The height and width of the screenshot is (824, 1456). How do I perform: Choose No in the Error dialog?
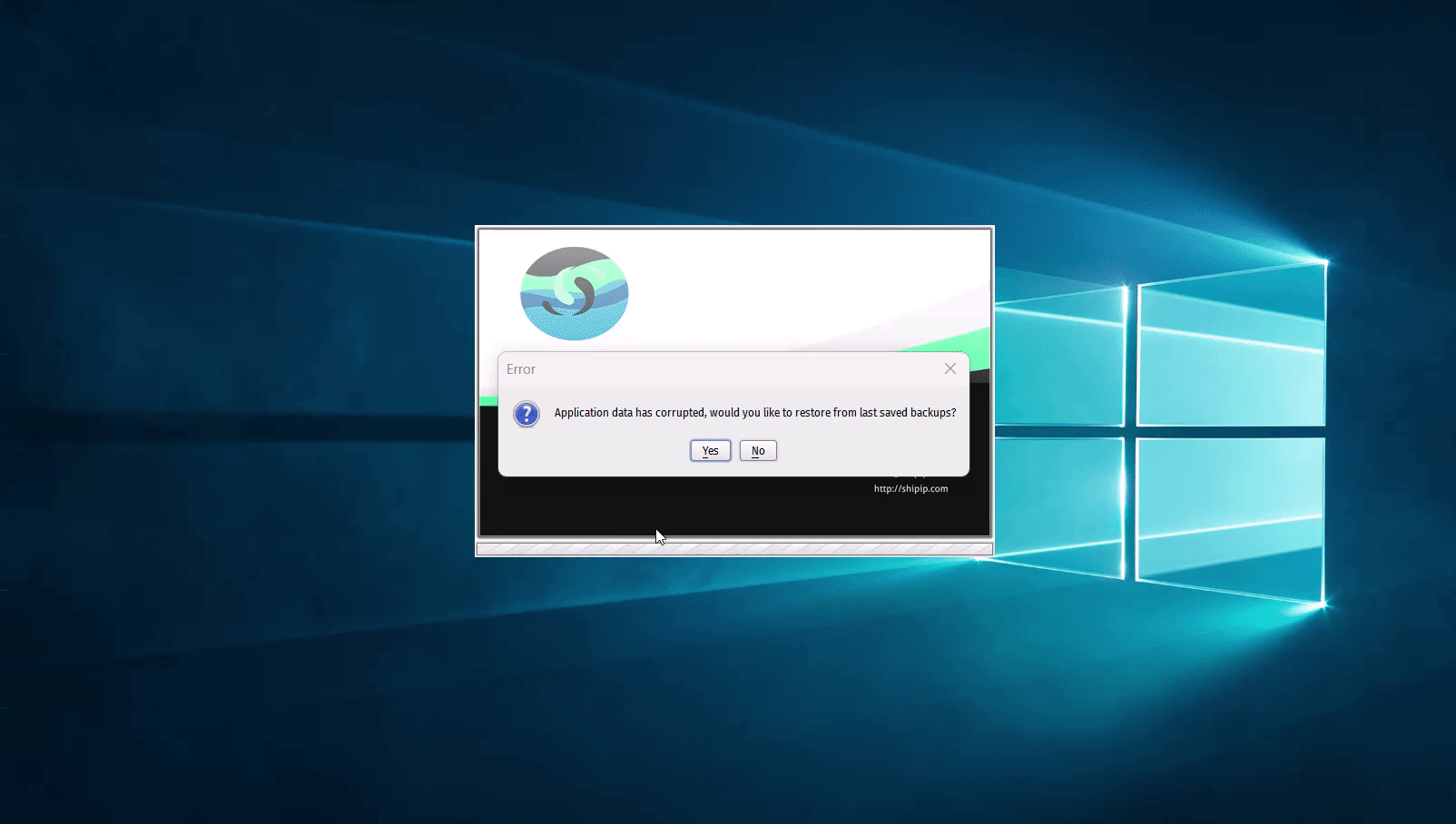coord(758,450)
